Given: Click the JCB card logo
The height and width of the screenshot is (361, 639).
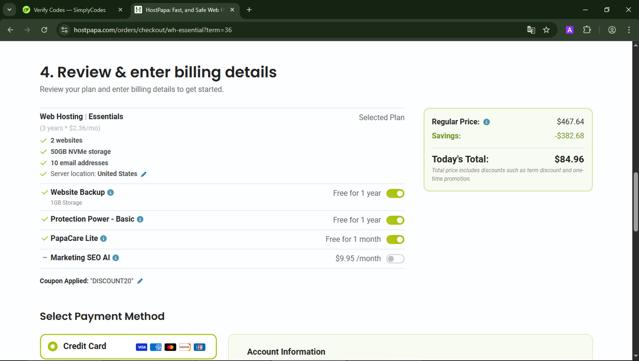Looking at the screenshot, I should point(199,347).
